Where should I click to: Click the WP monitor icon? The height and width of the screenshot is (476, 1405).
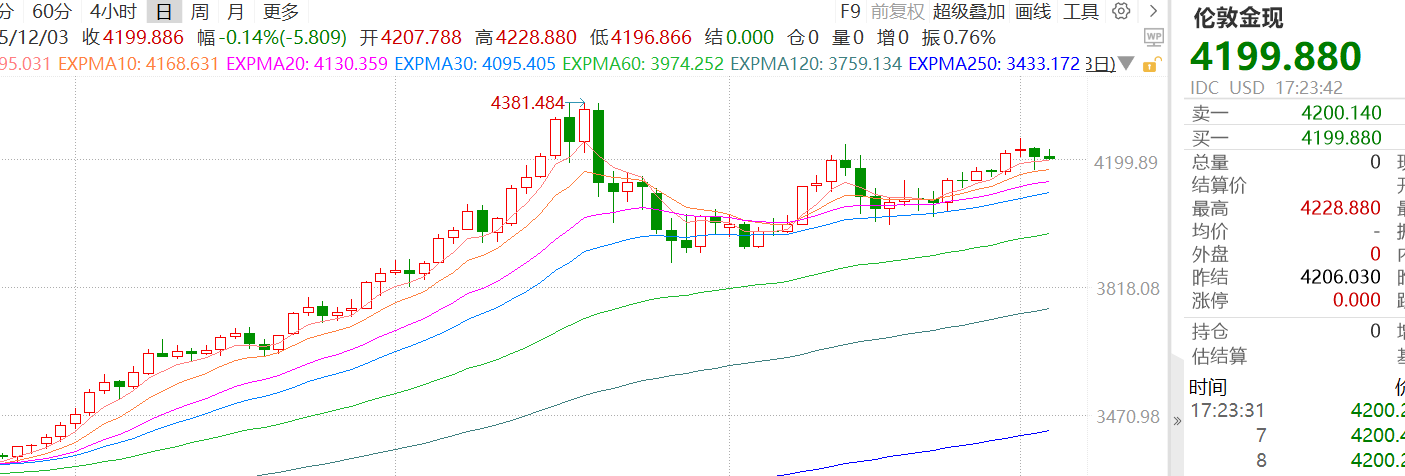pyautogui.click(x=1152, y=38)
